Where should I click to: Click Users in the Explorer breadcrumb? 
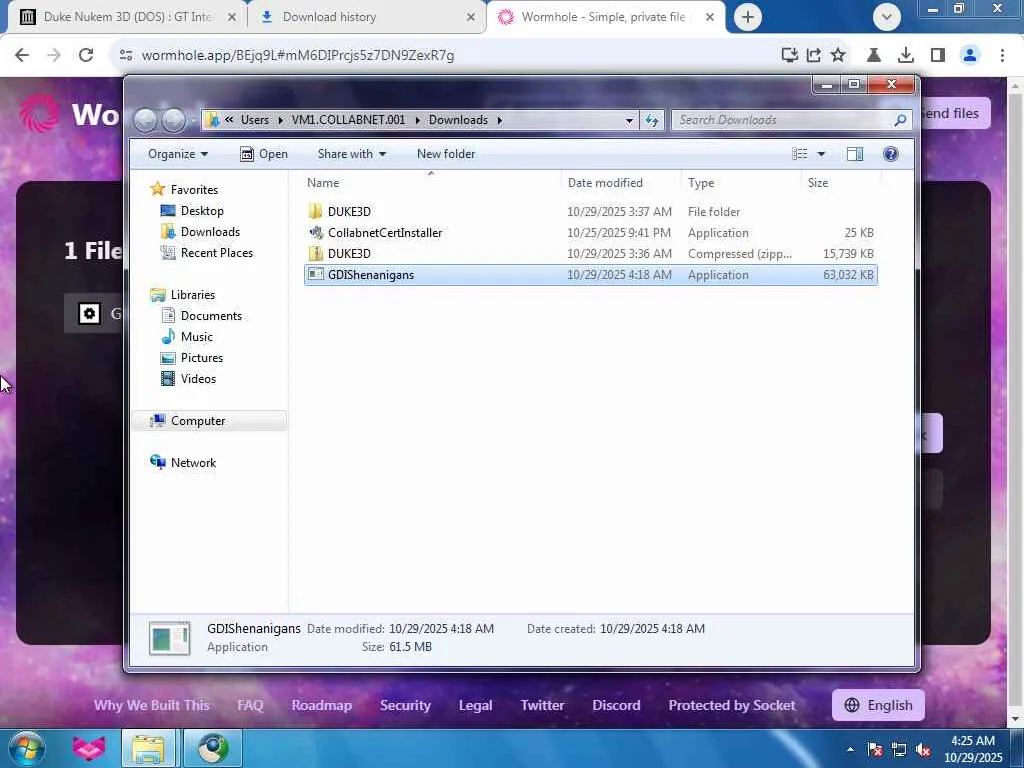pyautogui.click(x=254, y=120)
